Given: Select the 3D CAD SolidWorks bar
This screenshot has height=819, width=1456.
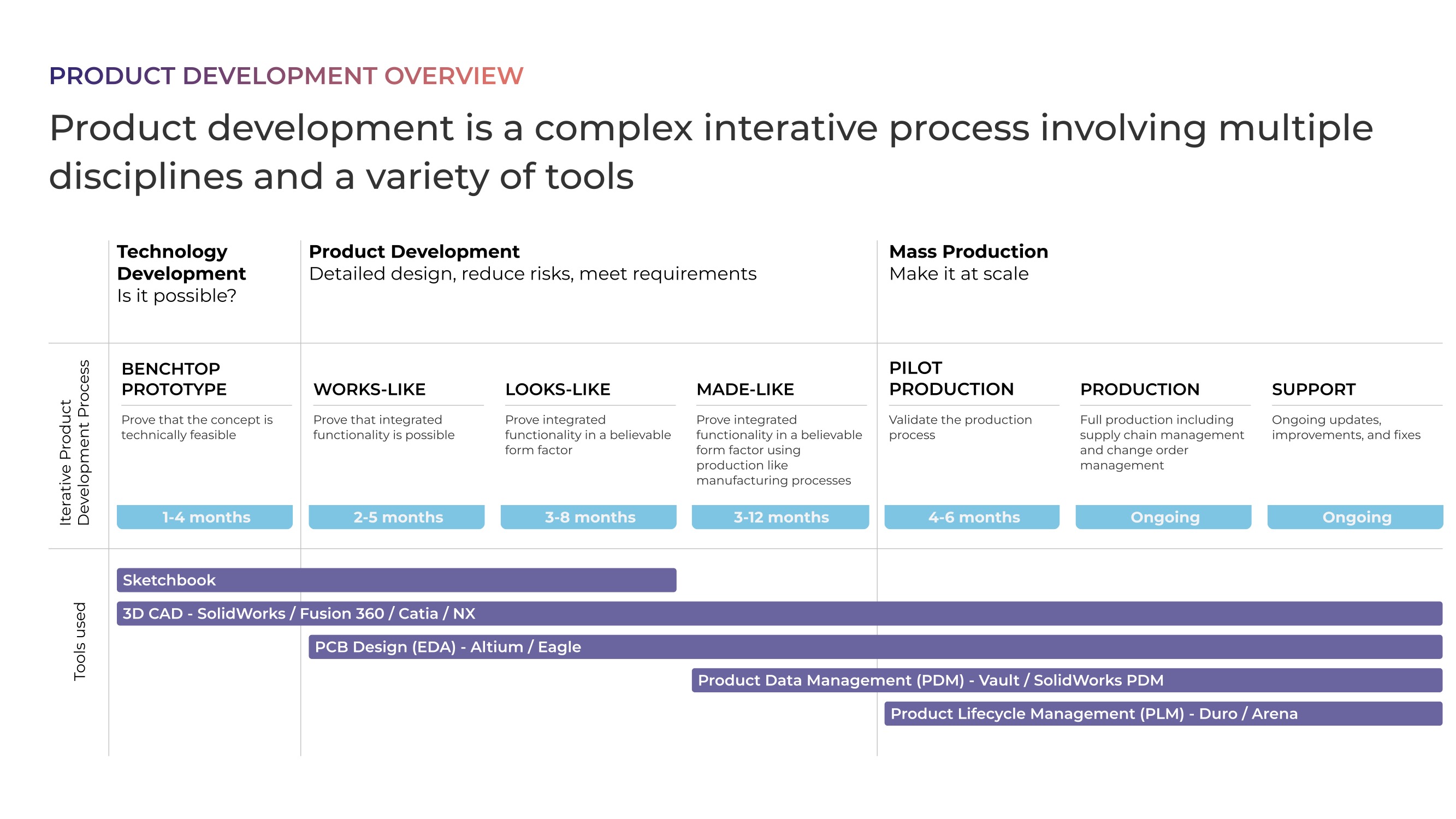Looking at the screenshot, I should [x=779, y=613].
